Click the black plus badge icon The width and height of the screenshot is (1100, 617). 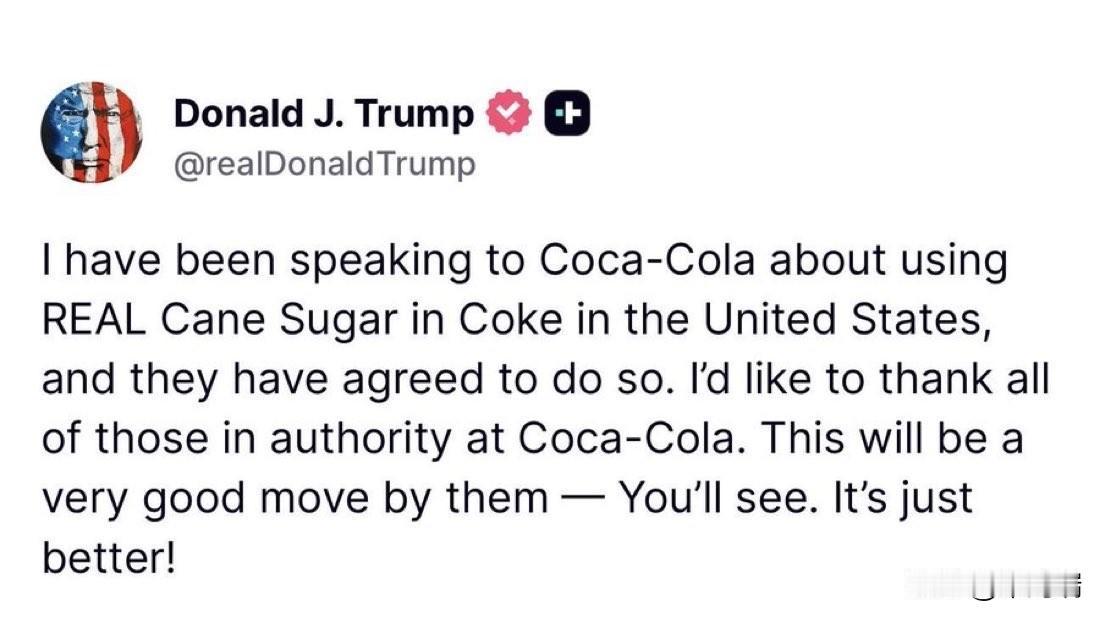tap(568, 113)
